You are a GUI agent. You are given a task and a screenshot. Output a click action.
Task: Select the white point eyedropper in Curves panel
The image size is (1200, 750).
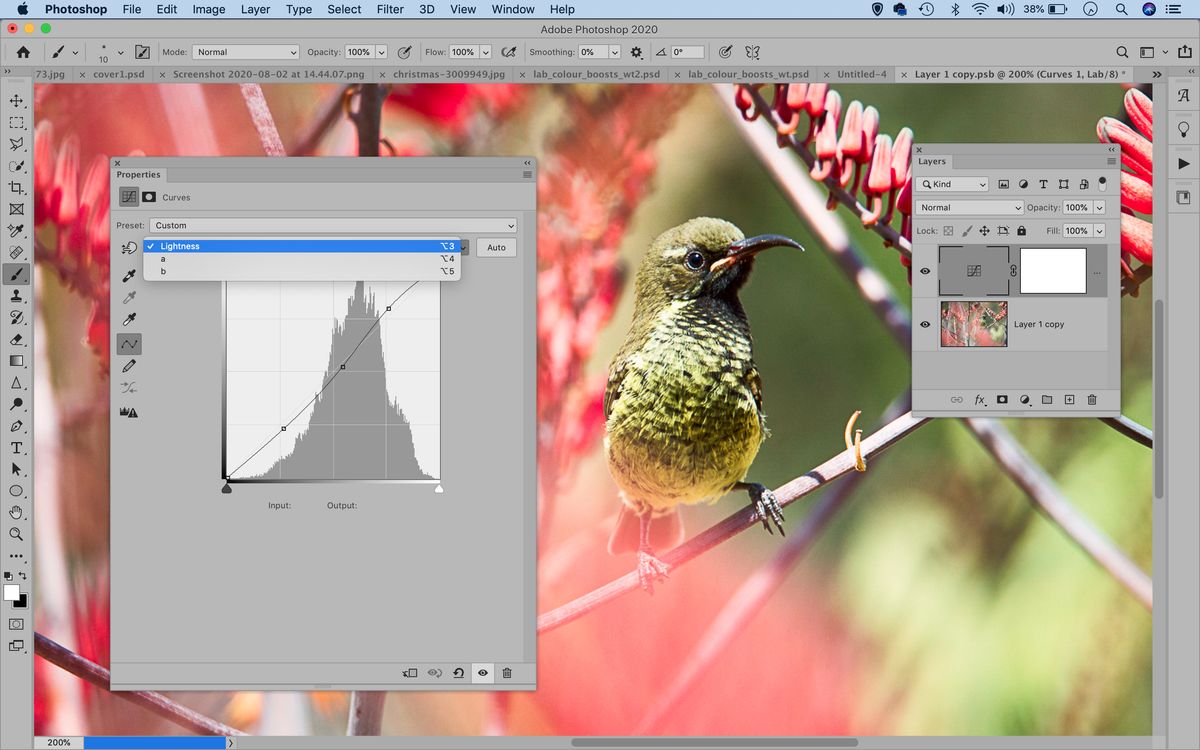(129, 317)
